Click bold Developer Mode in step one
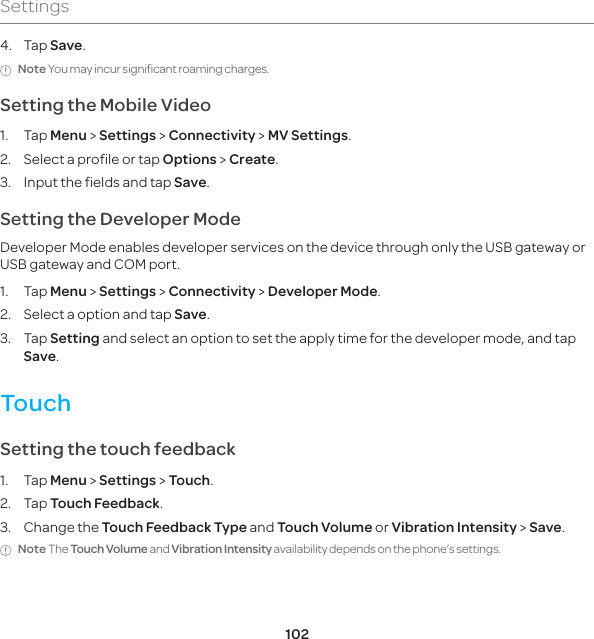Screen dimensions: 594x639 point(323,291)
